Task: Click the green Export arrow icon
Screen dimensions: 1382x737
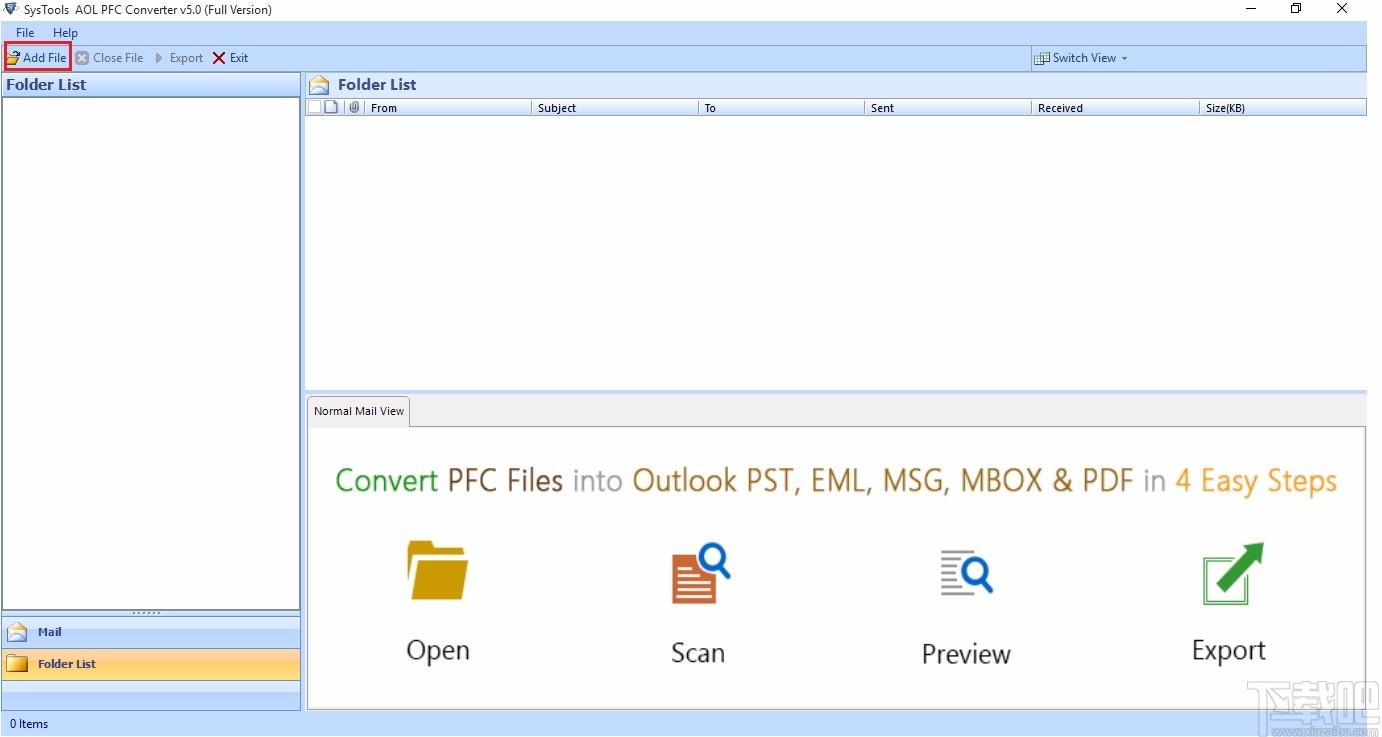Action: coord(1233,574)
